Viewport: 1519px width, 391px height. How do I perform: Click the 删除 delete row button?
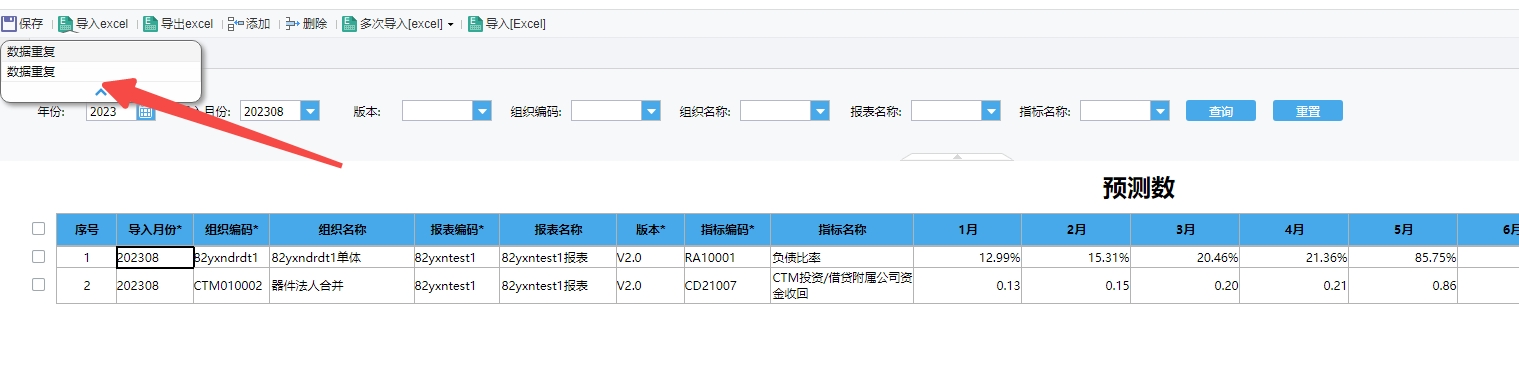[x=306, y=23]
